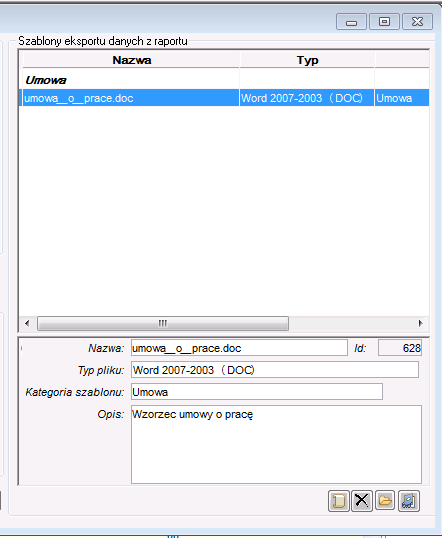
Task: Click inside the Opis text area
Action: click(x=276, y=444)
